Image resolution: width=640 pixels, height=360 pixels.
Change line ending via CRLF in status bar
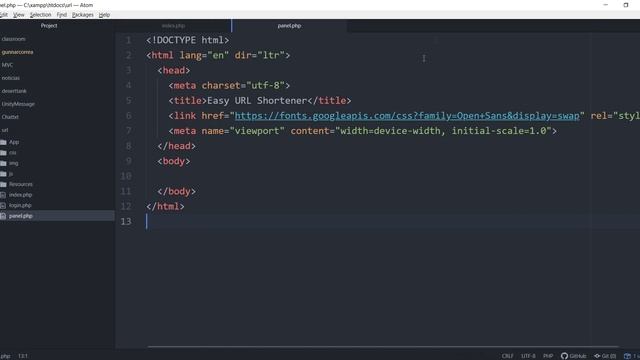[x=507, y=356]
